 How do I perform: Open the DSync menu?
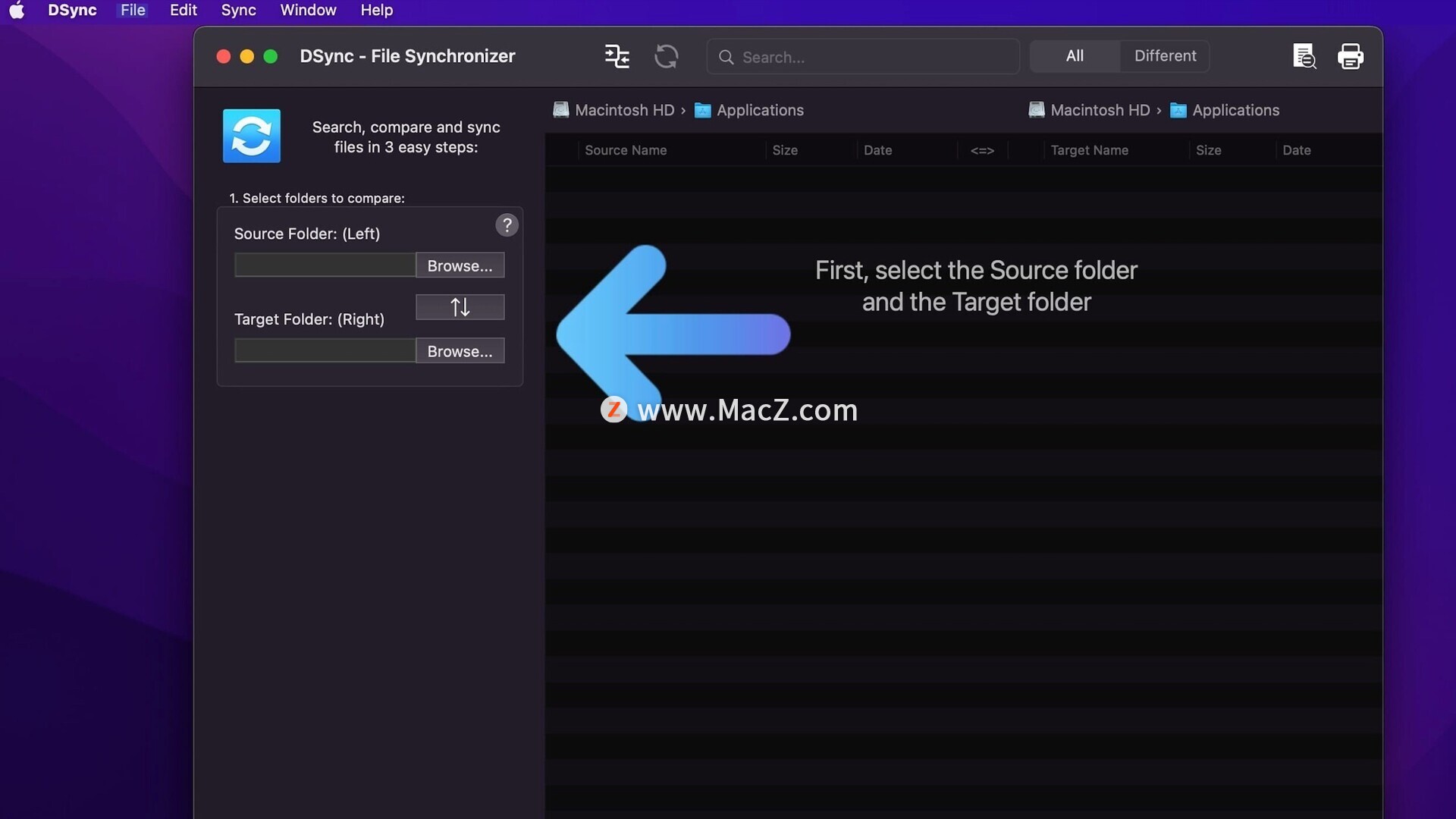[72, 11]
